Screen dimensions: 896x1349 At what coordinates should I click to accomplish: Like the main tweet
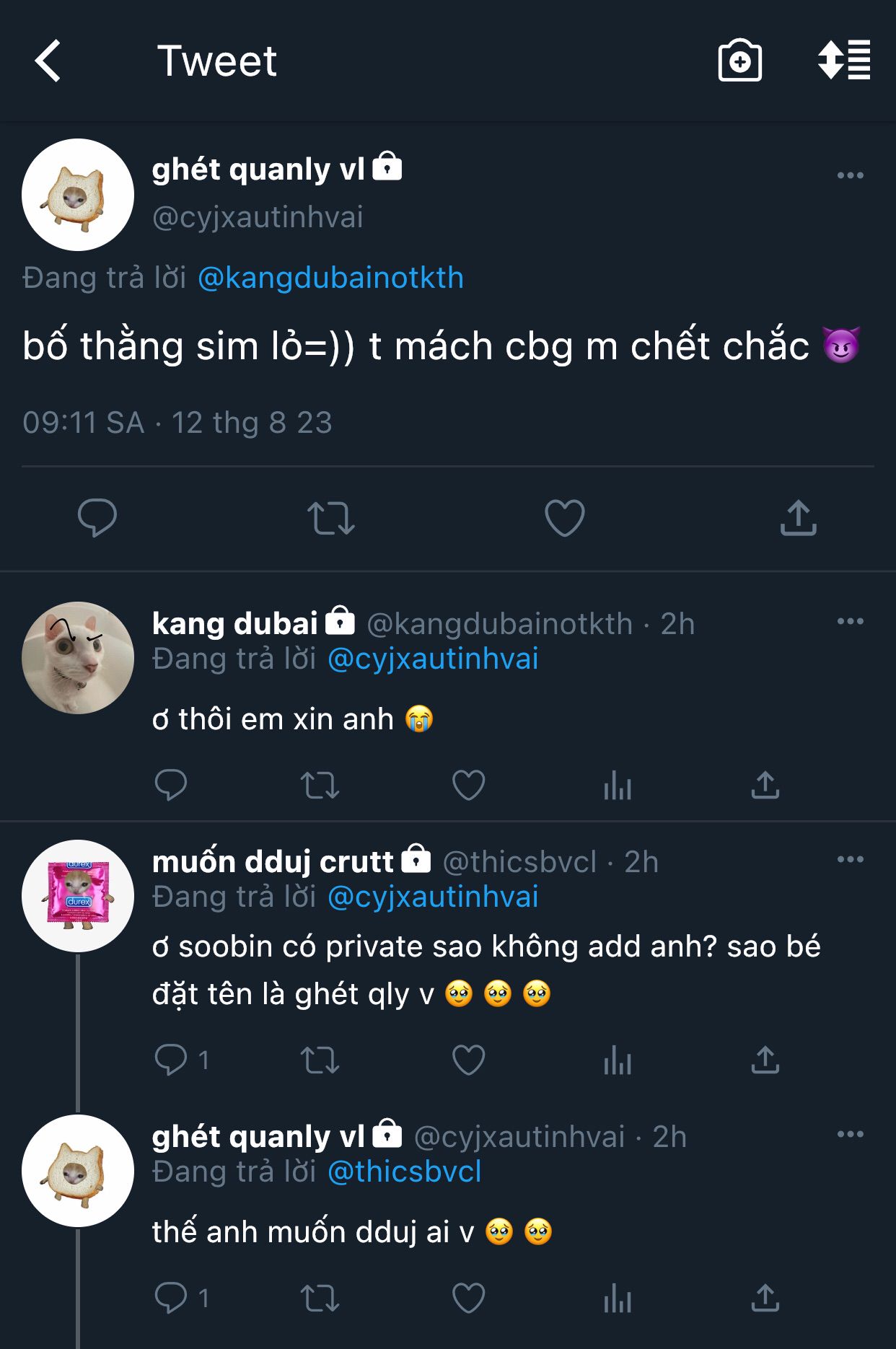point(564,518)
